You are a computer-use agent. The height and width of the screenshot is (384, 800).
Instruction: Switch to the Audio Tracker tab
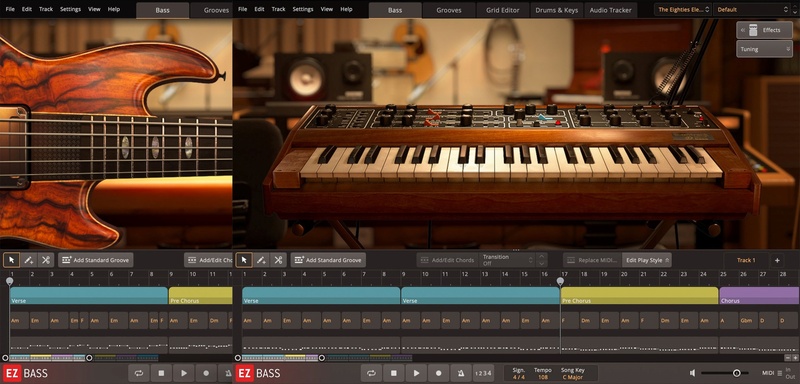611,10
